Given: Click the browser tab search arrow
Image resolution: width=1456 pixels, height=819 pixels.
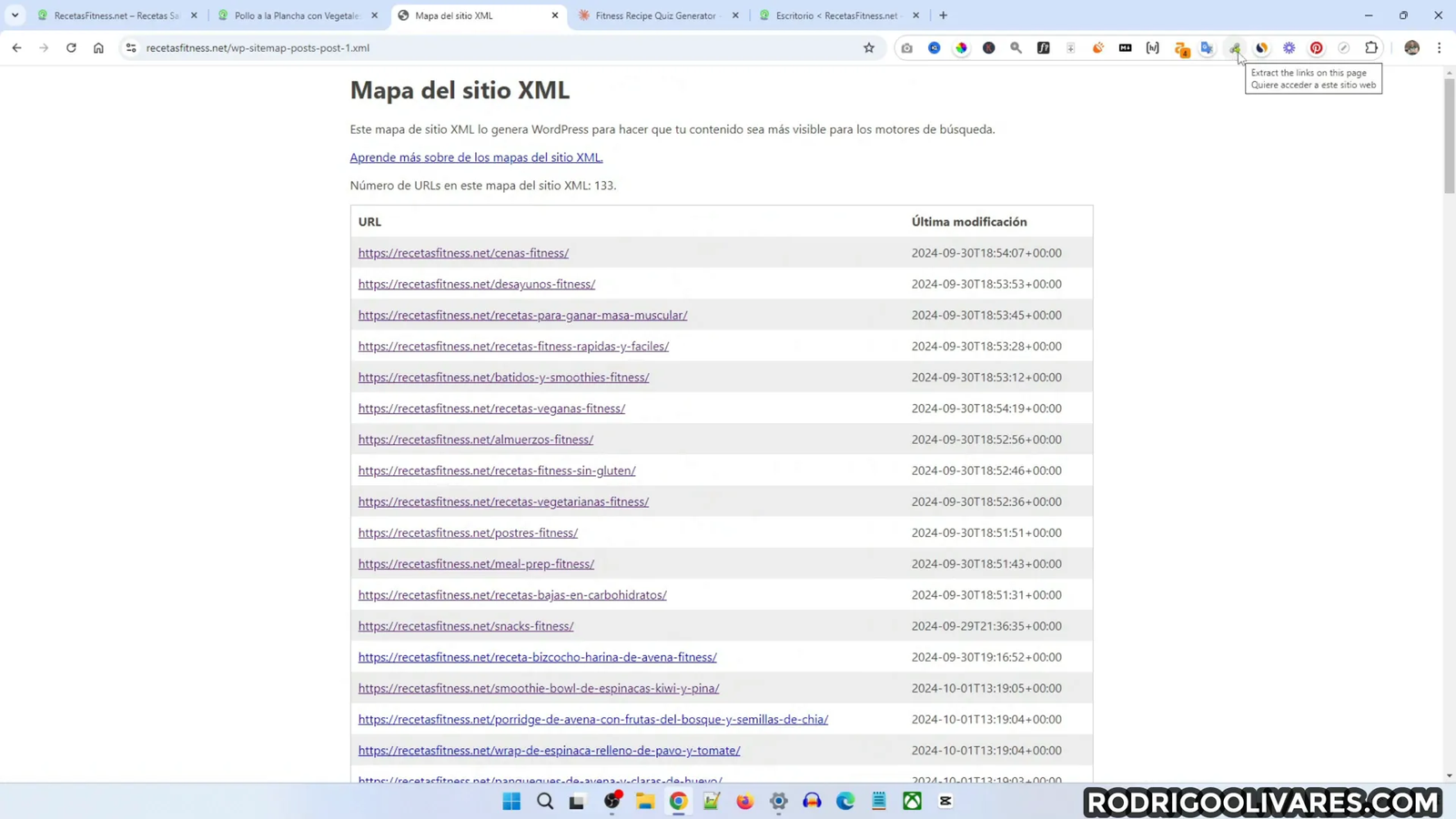Looking at the screenshot, I should (13, 15).
